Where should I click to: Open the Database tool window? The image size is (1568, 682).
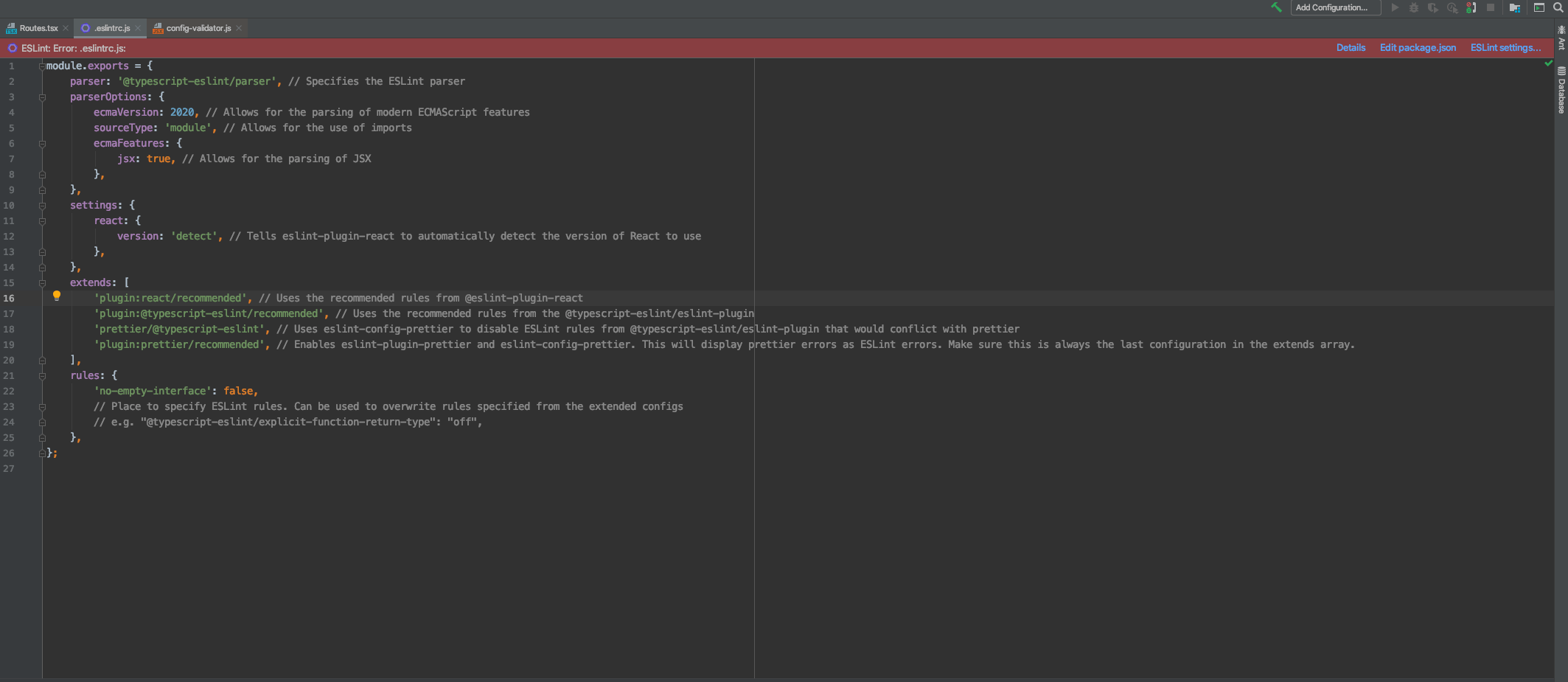1561,91
